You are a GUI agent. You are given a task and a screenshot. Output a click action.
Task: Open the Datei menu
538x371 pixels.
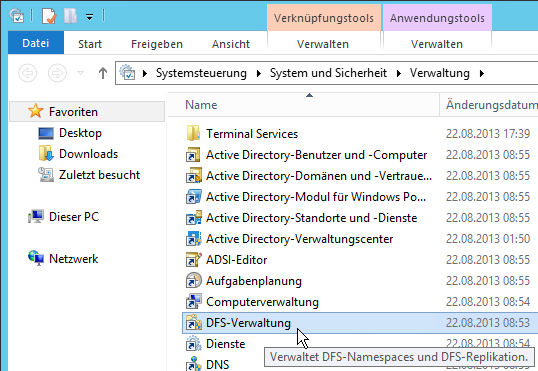(x=36, y=43)
